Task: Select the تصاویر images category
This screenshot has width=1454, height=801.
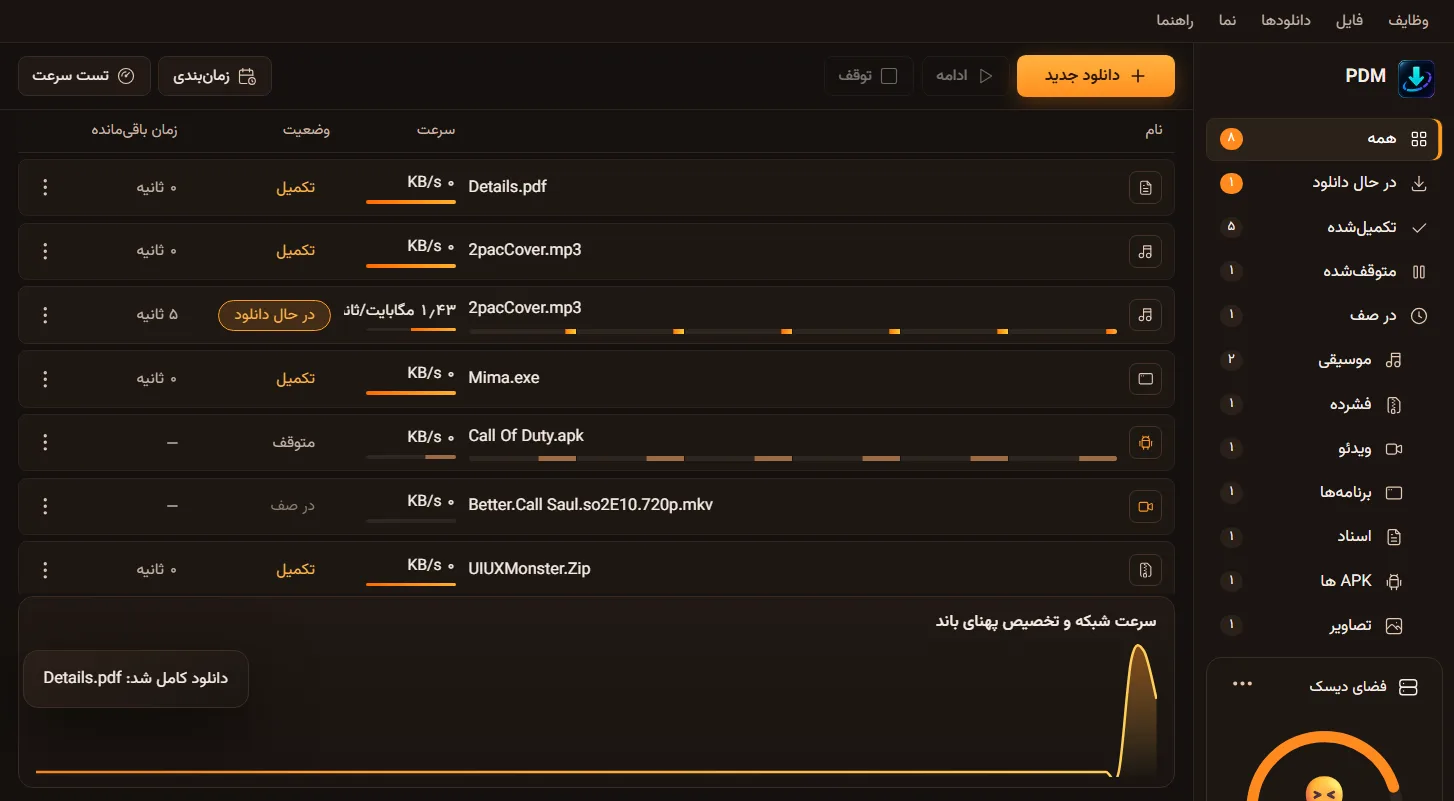Action: click(1324, 626)
